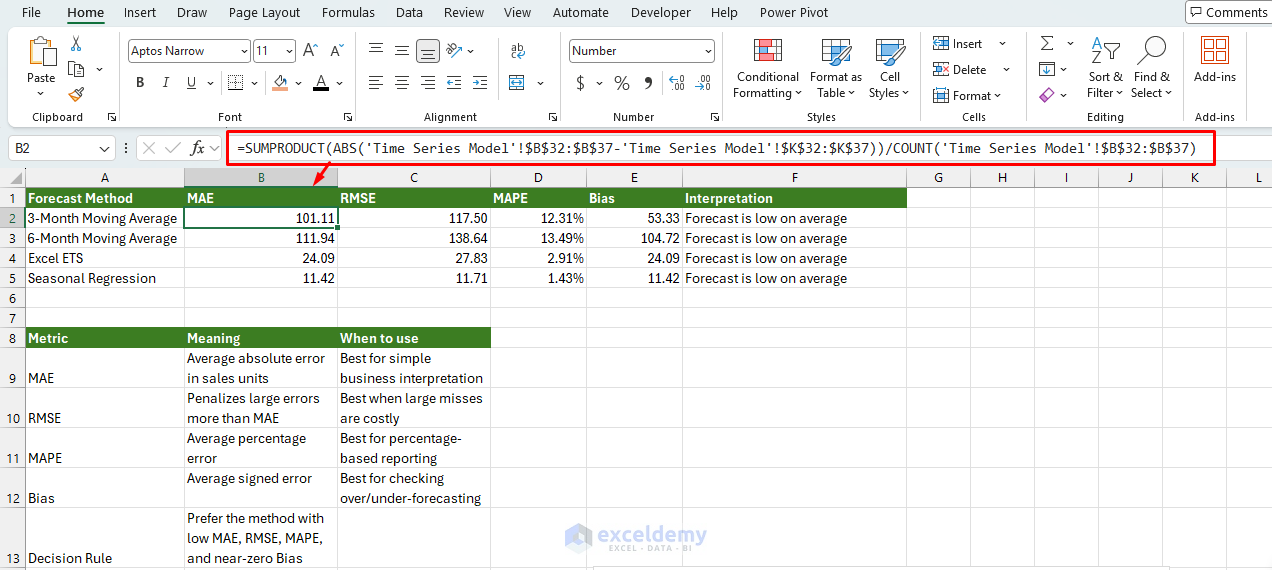Switch to the Insert tab
The height and width of the screenshot is (570, 1272).
[x=140, y=12]
